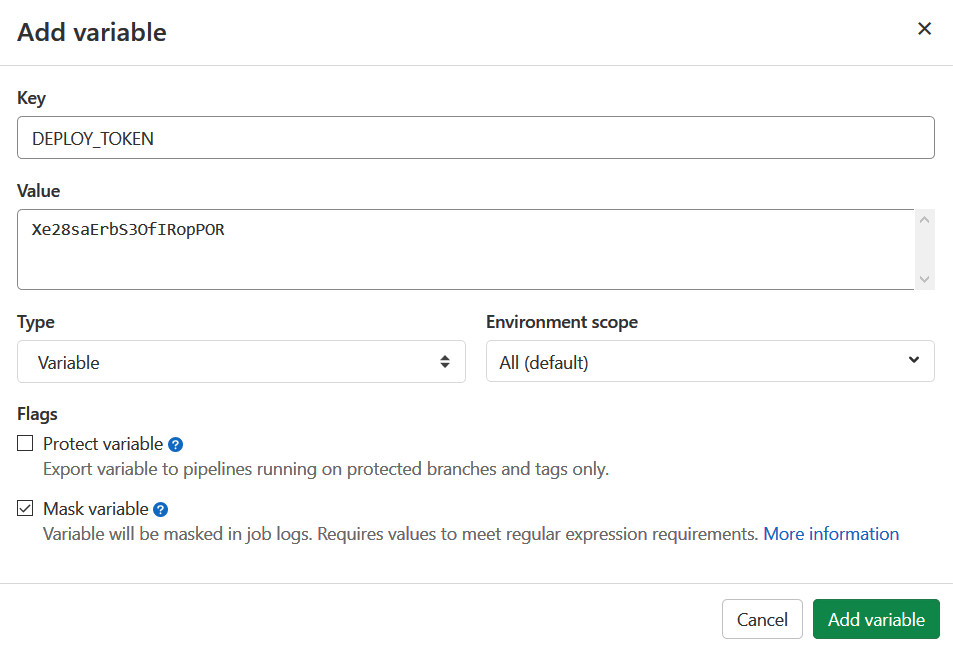Click the Add variable button
The height and width of the screenshot is (650, 953).
(x=876, y=618)
